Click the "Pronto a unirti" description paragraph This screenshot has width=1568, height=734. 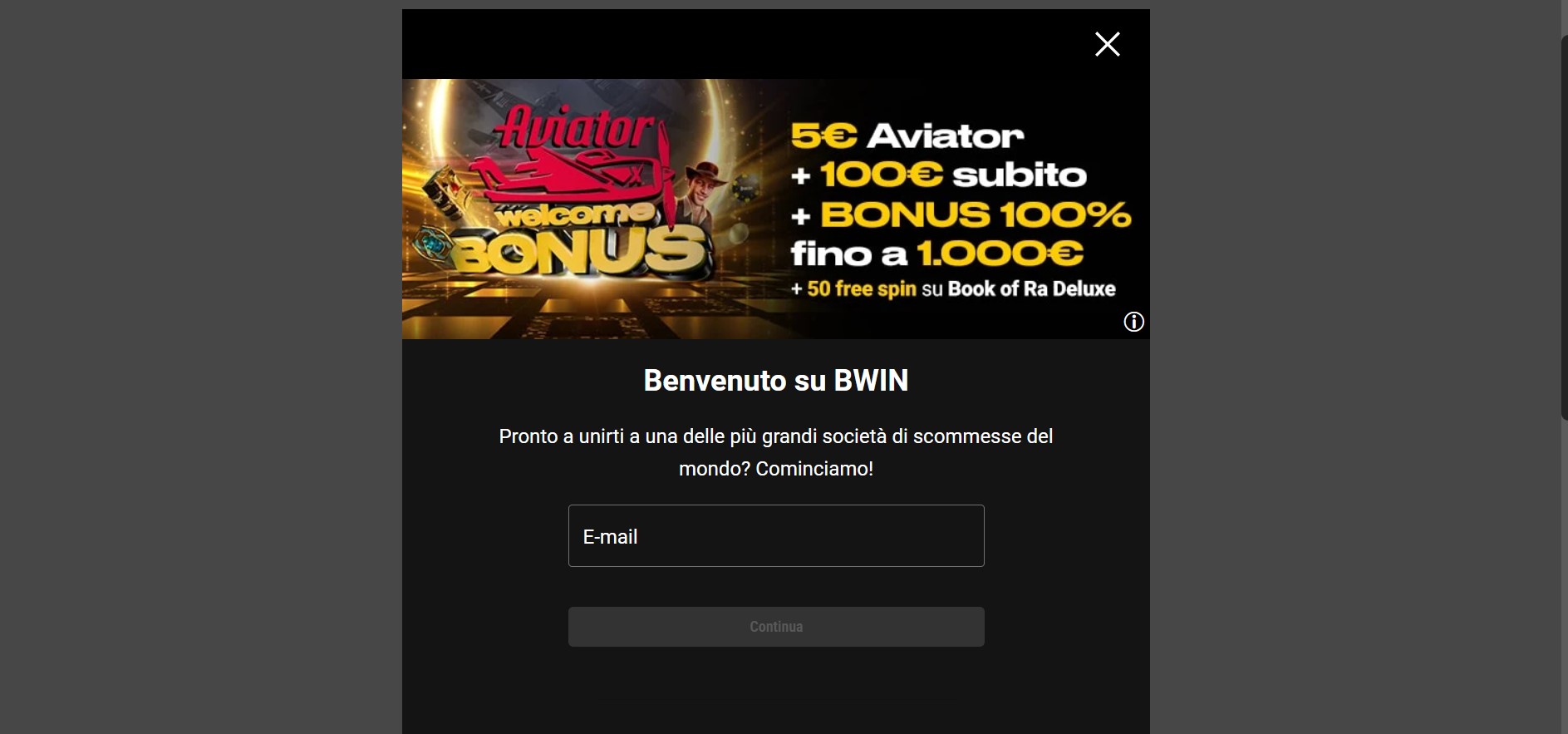click(776, 452)
